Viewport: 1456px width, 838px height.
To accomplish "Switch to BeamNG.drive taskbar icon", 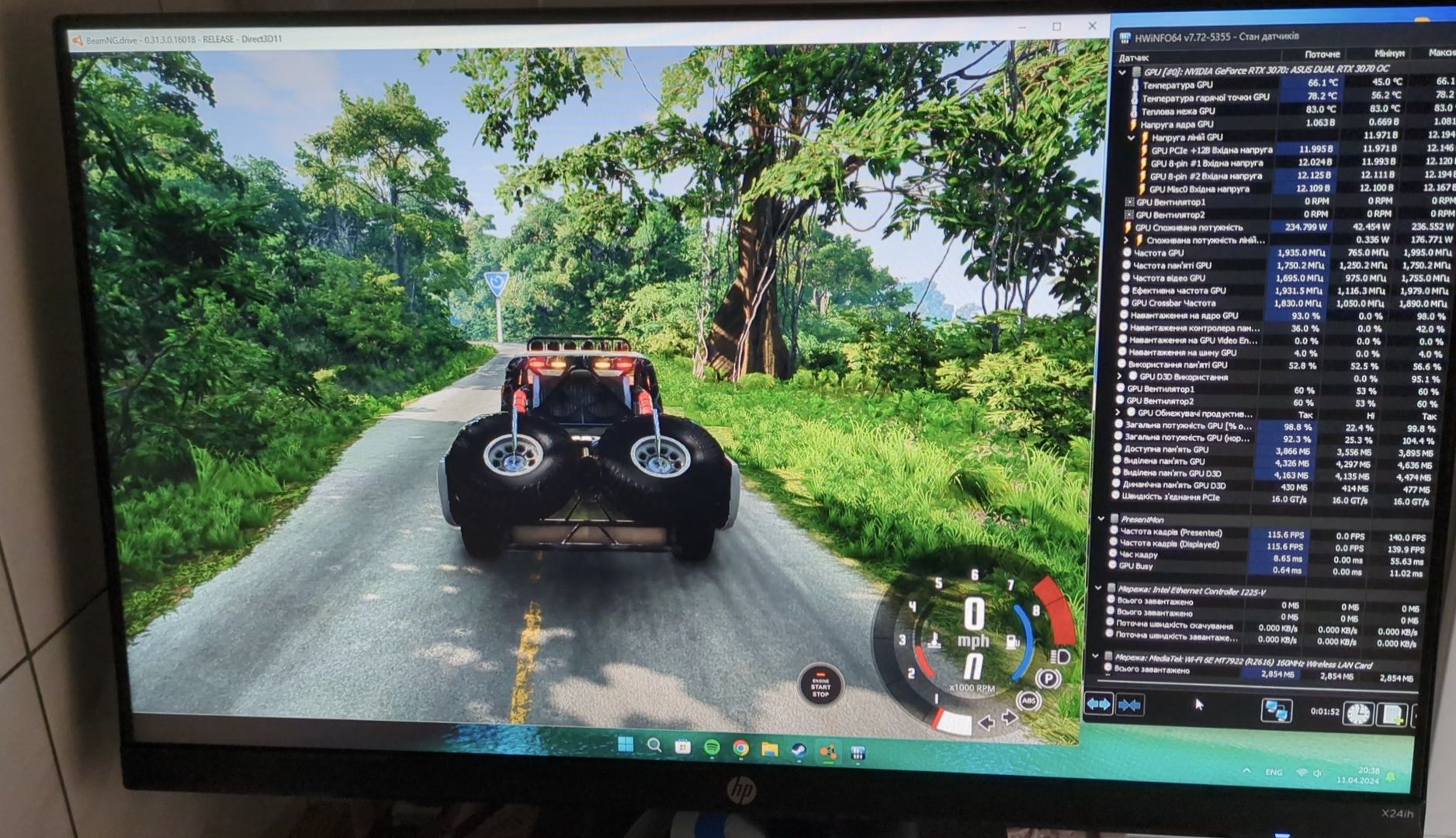I will (x=828, y=751).
